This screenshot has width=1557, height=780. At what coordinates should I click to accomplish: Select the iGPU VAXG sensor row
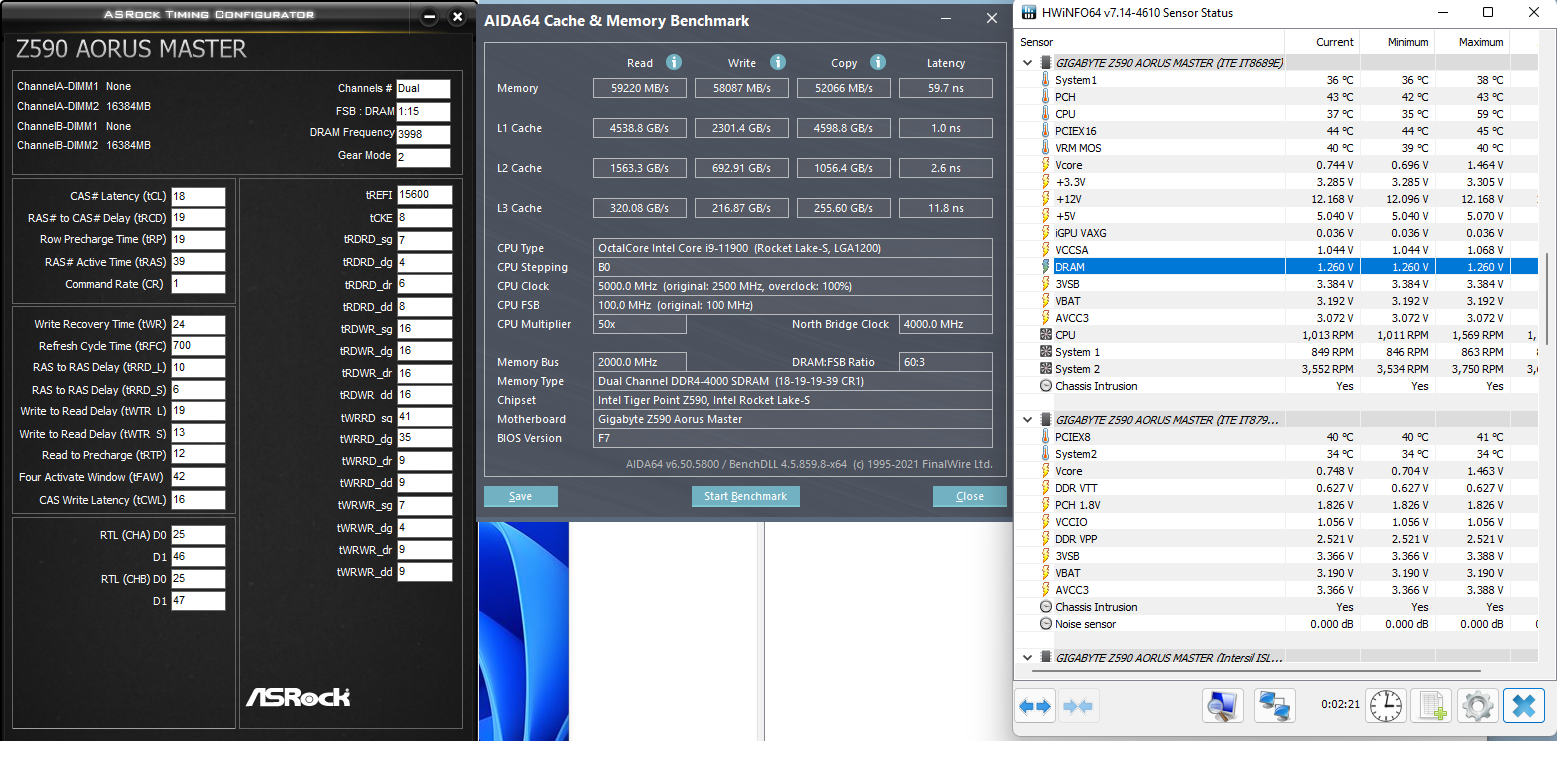pyautogui.click(x=1277, y=233)
